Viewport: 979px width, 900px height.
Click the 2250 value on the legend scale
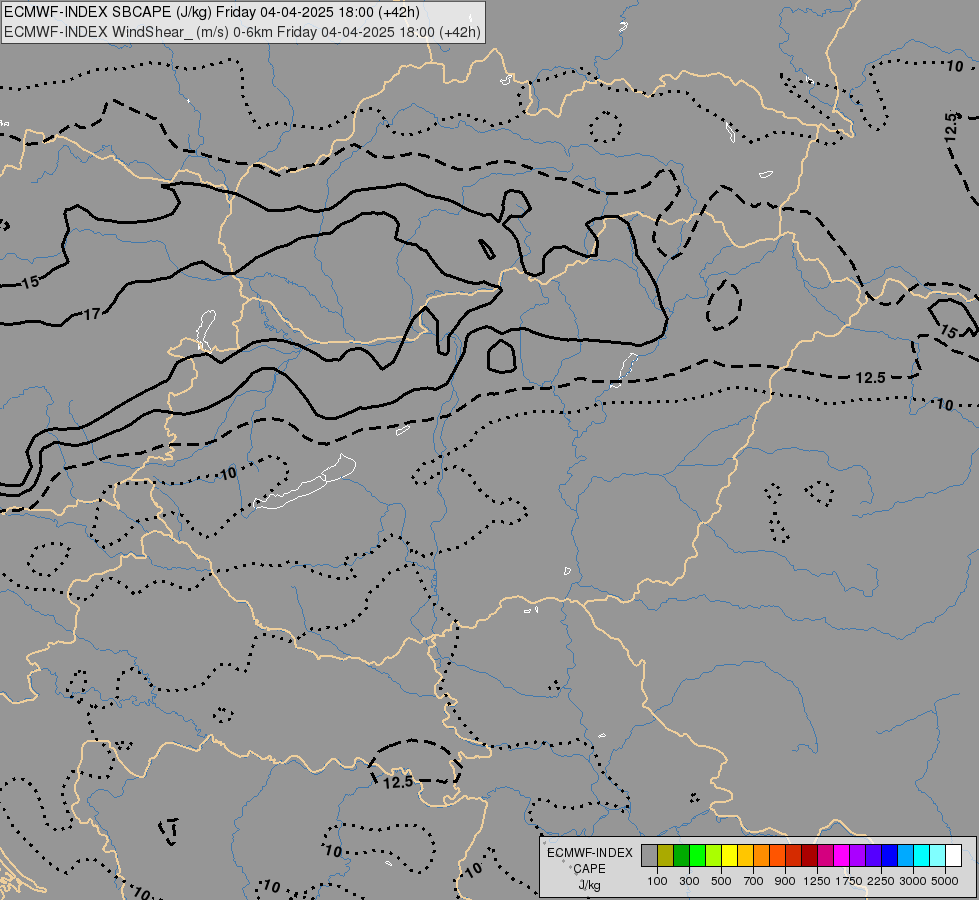click(x=881, y=881)
